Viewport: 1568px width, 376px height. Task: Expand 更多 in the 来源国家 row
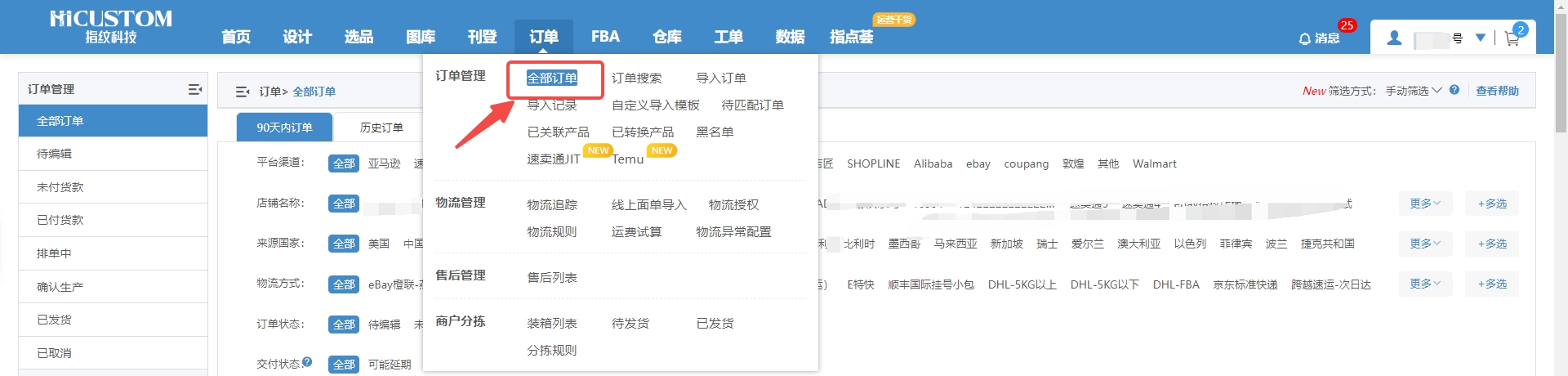coord(1424,244)
